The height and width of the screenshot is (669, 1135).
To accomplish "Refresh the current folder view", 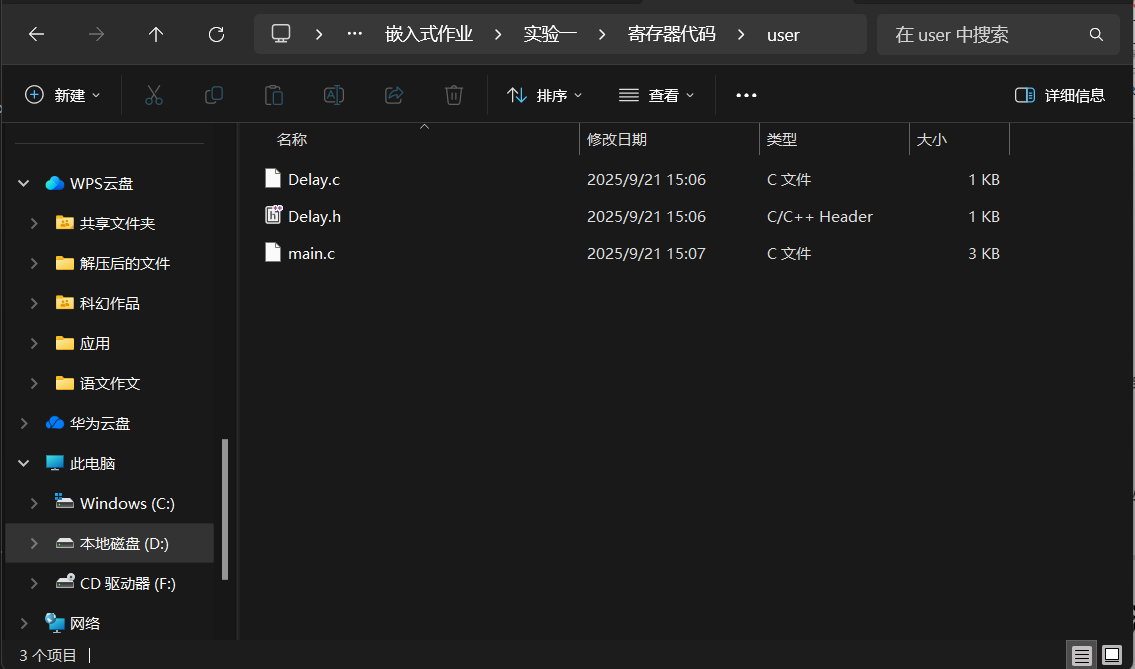I will click(x=216, y=34).
